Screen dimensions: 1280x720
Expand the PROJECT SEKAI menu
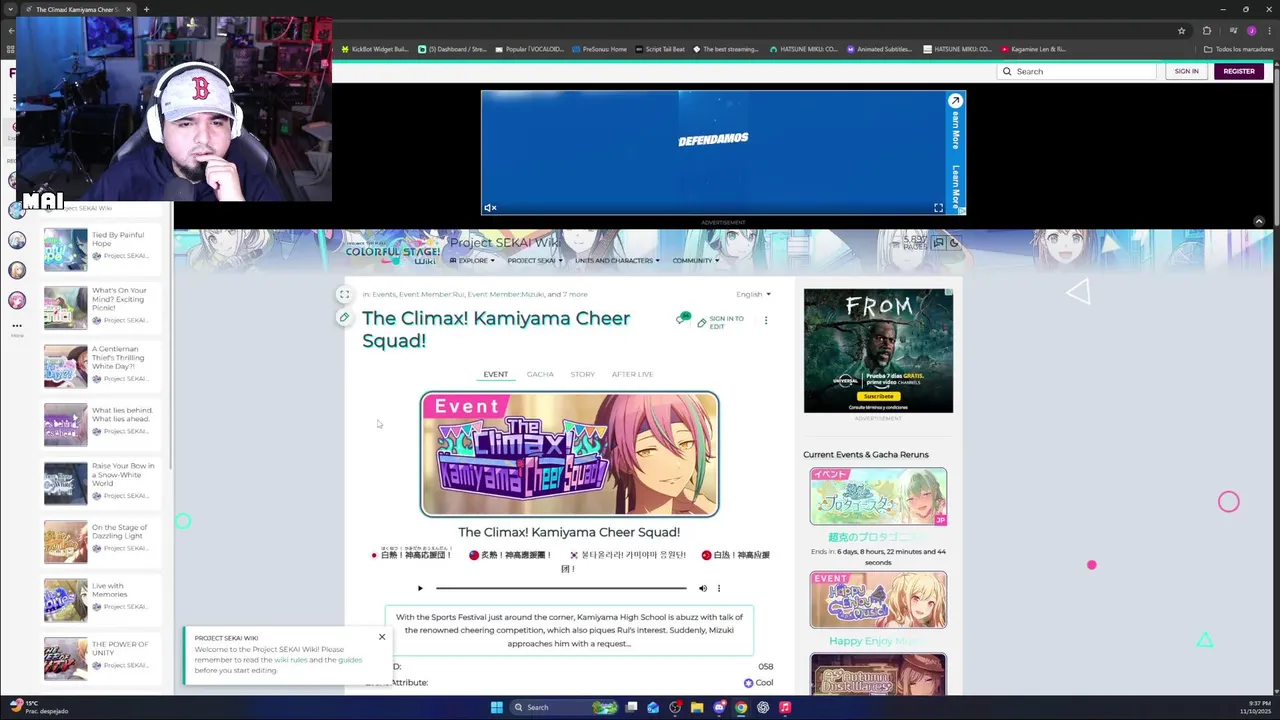tap(534, 261)
